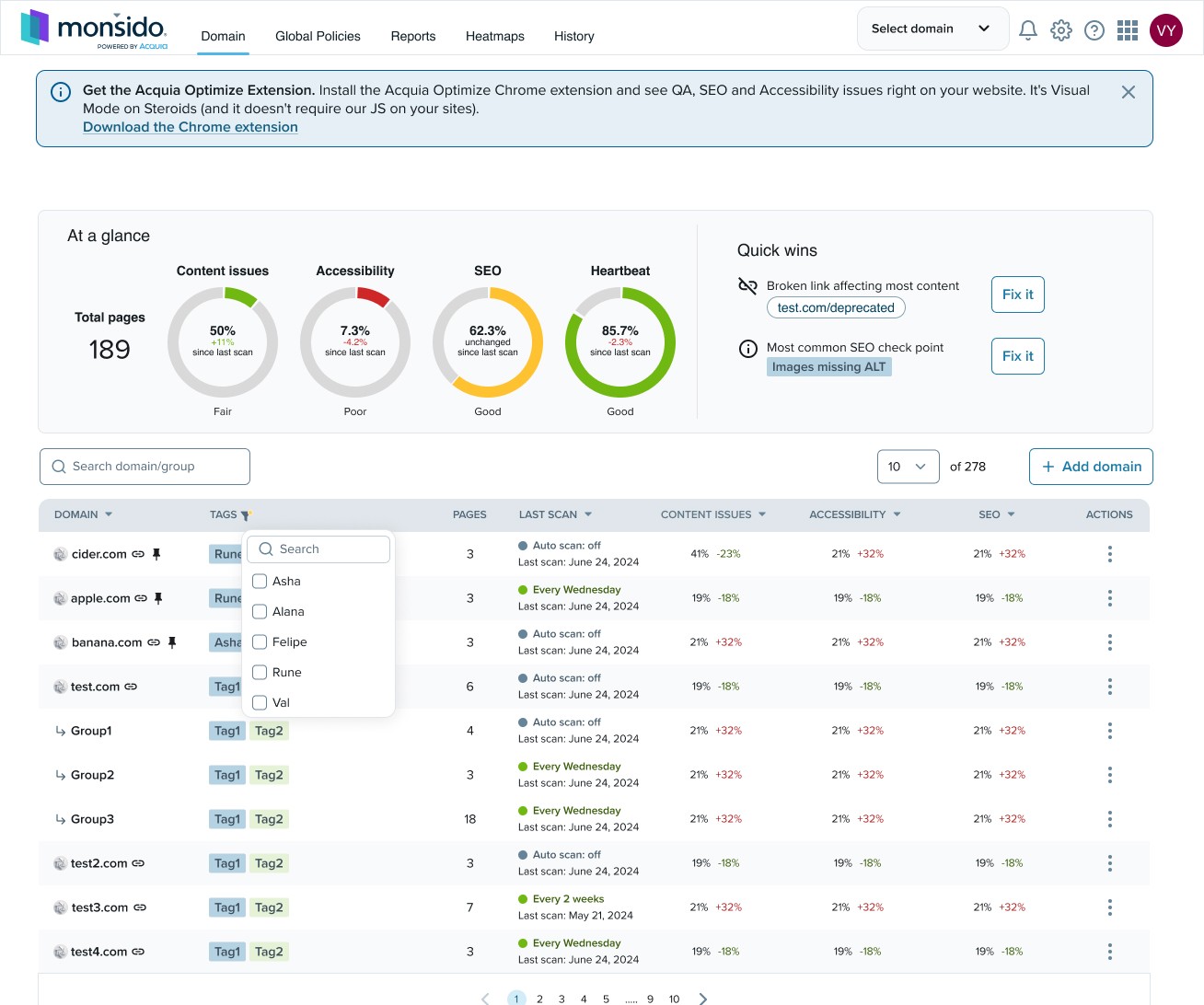1204x1005 pixels.
Task: Open the help question mark icon
Action: tap(1094, 30)
